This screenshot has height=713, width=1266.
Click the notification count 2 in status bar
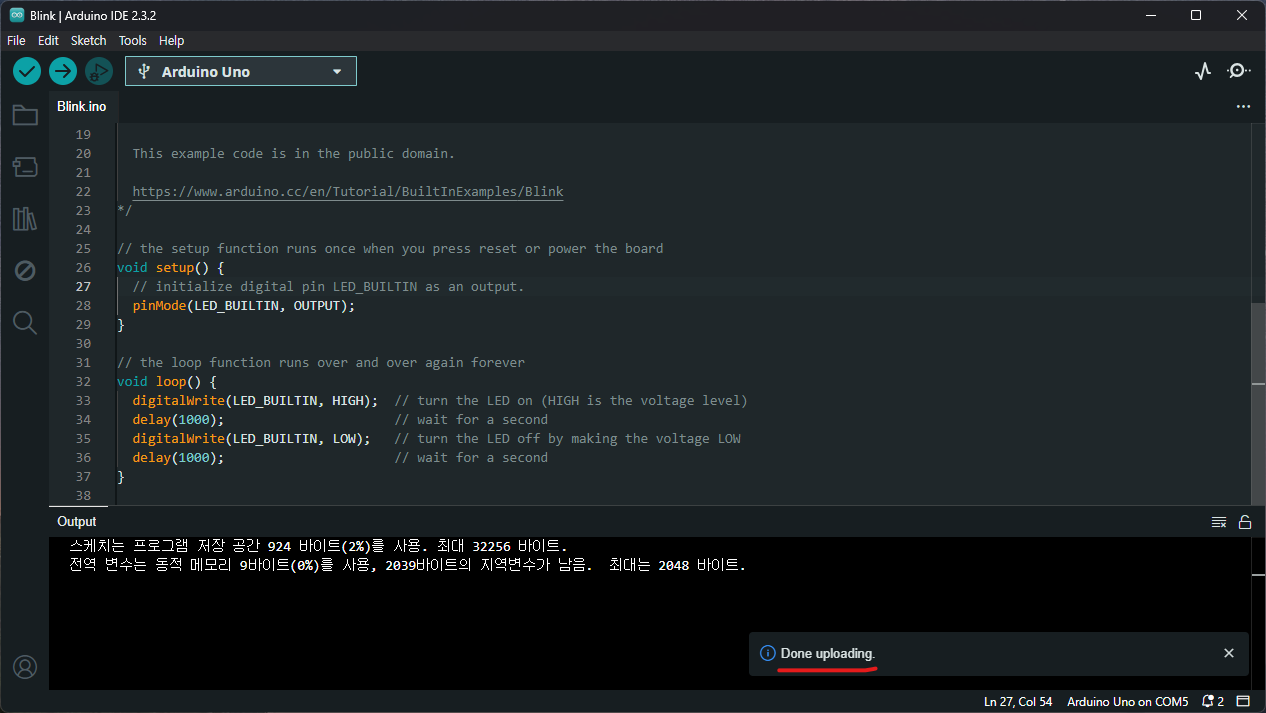pyautogui.click(x=1221, y=702)
